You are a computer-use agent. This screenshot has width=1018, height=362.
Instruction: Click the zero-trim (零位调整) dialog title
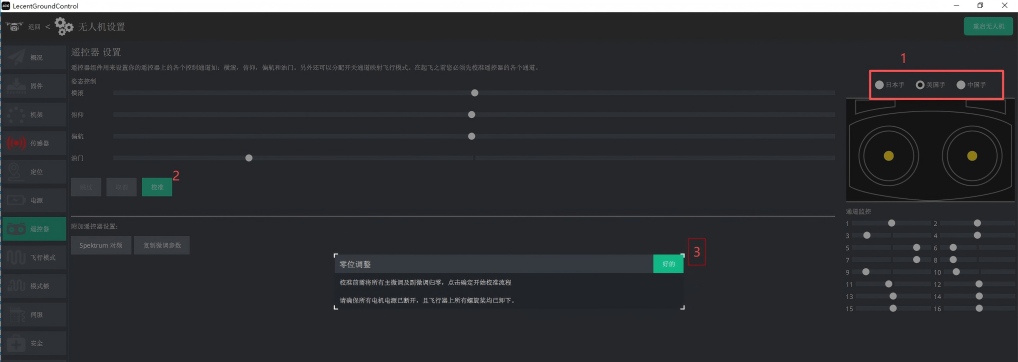355,265
